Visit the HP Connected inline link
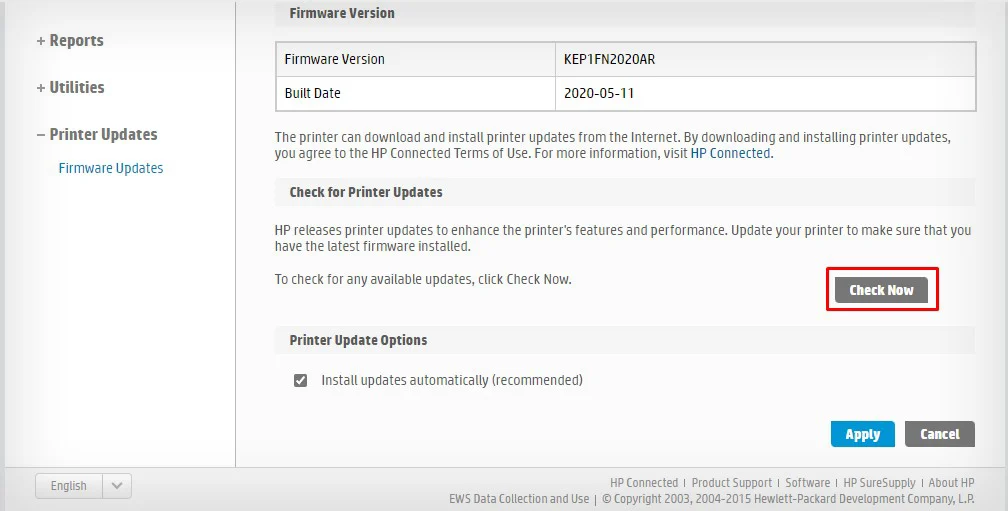1008x511 pixels. tap(730, 154)
